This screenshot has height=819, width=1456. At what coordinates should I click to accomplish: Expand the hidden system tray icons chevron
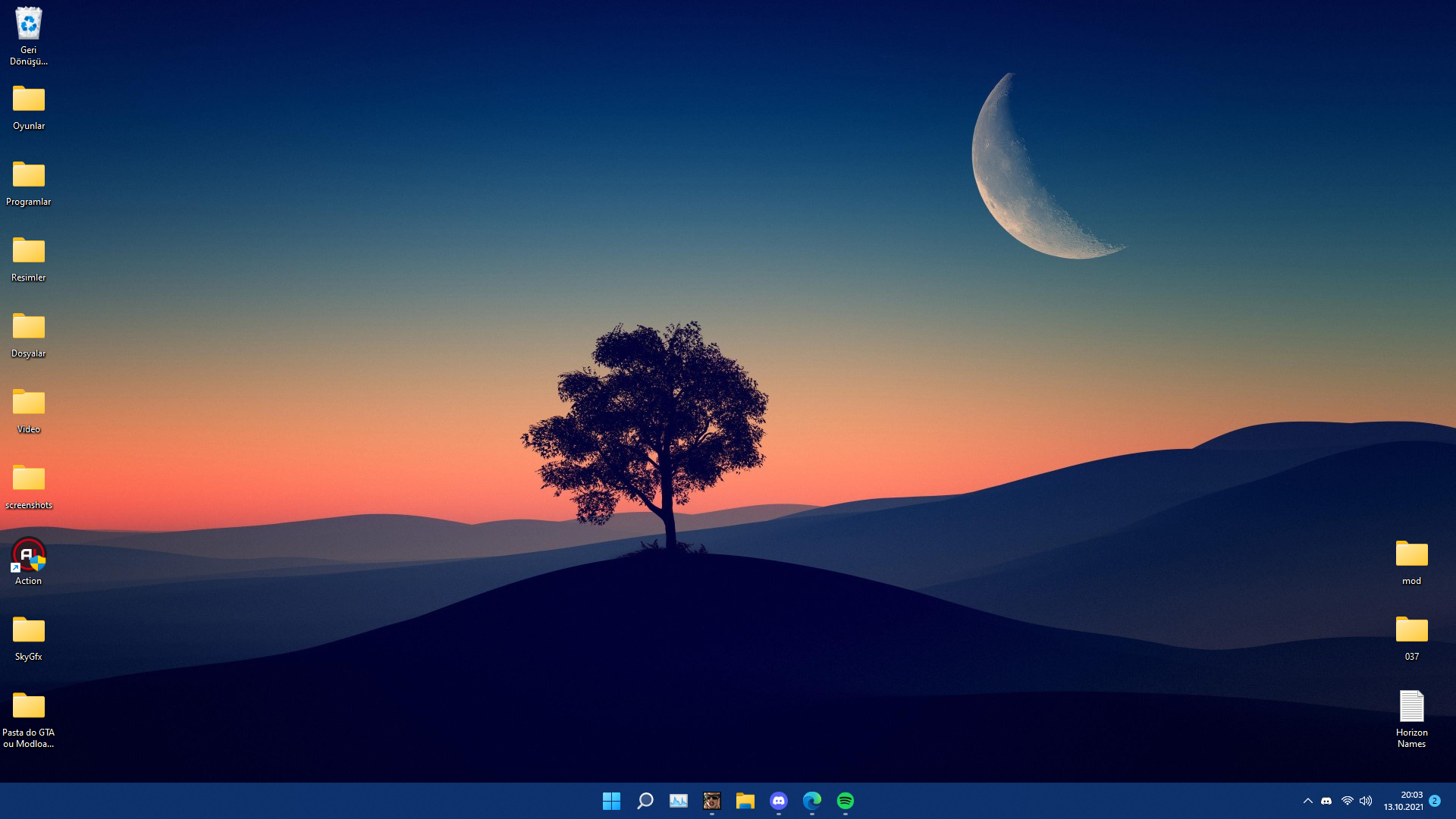(x=1308, y=801)
